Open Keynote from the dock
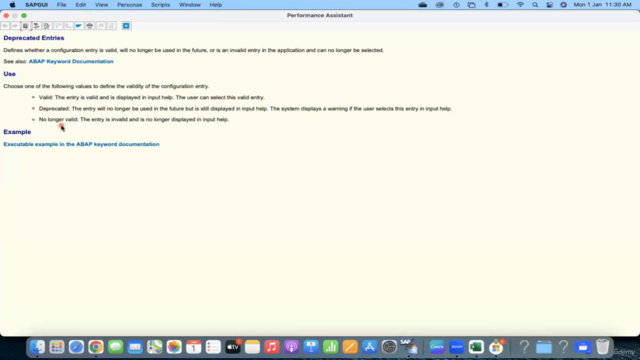 pyautogui.click(x=311, y=347)
